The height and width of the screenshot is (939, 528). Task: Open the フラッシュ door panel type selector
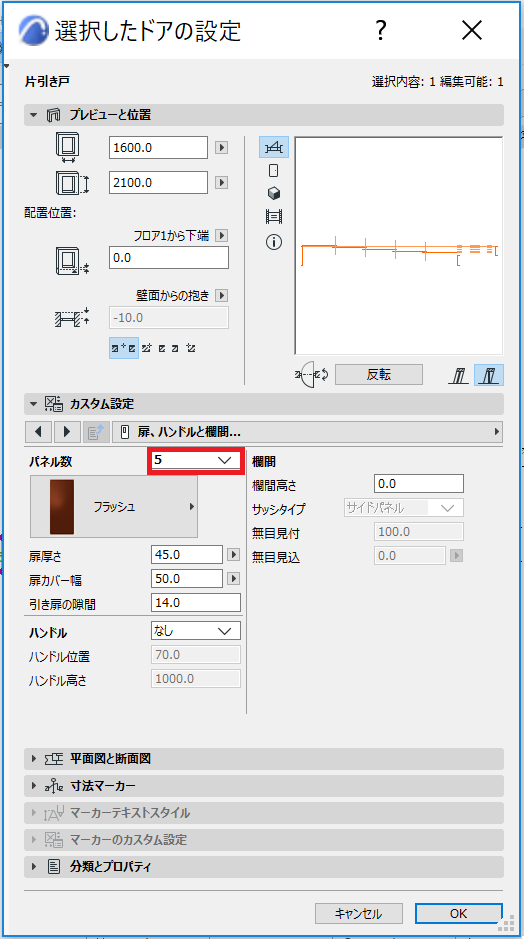tap(114, 507)
